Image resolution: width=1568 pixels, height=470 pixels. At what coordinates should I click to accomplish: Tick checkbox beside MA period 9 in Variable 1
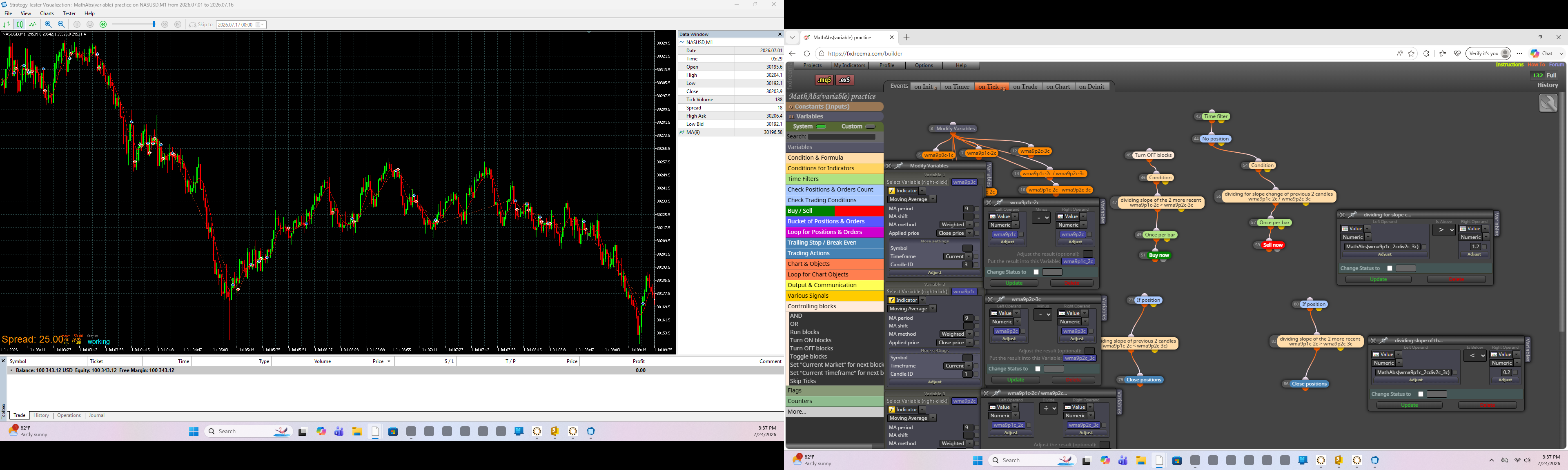point(977,209)
